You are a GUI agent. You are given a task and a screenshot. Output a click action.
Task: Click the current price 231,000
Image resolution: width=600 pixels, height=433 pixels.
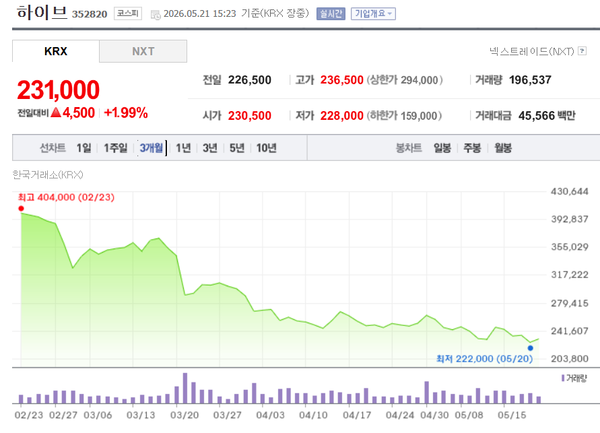(58, 90)
